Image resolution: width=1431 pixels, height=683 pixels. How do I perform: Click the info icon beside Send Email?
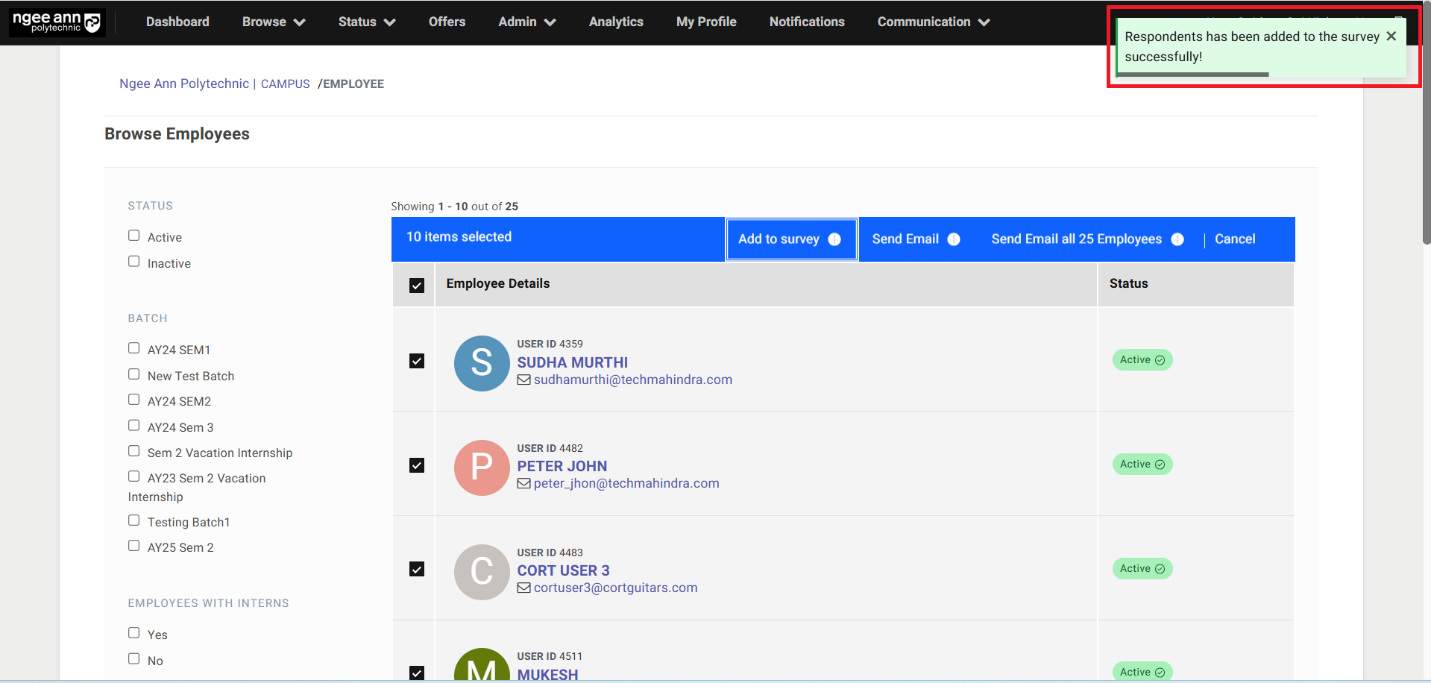(953, 239)
